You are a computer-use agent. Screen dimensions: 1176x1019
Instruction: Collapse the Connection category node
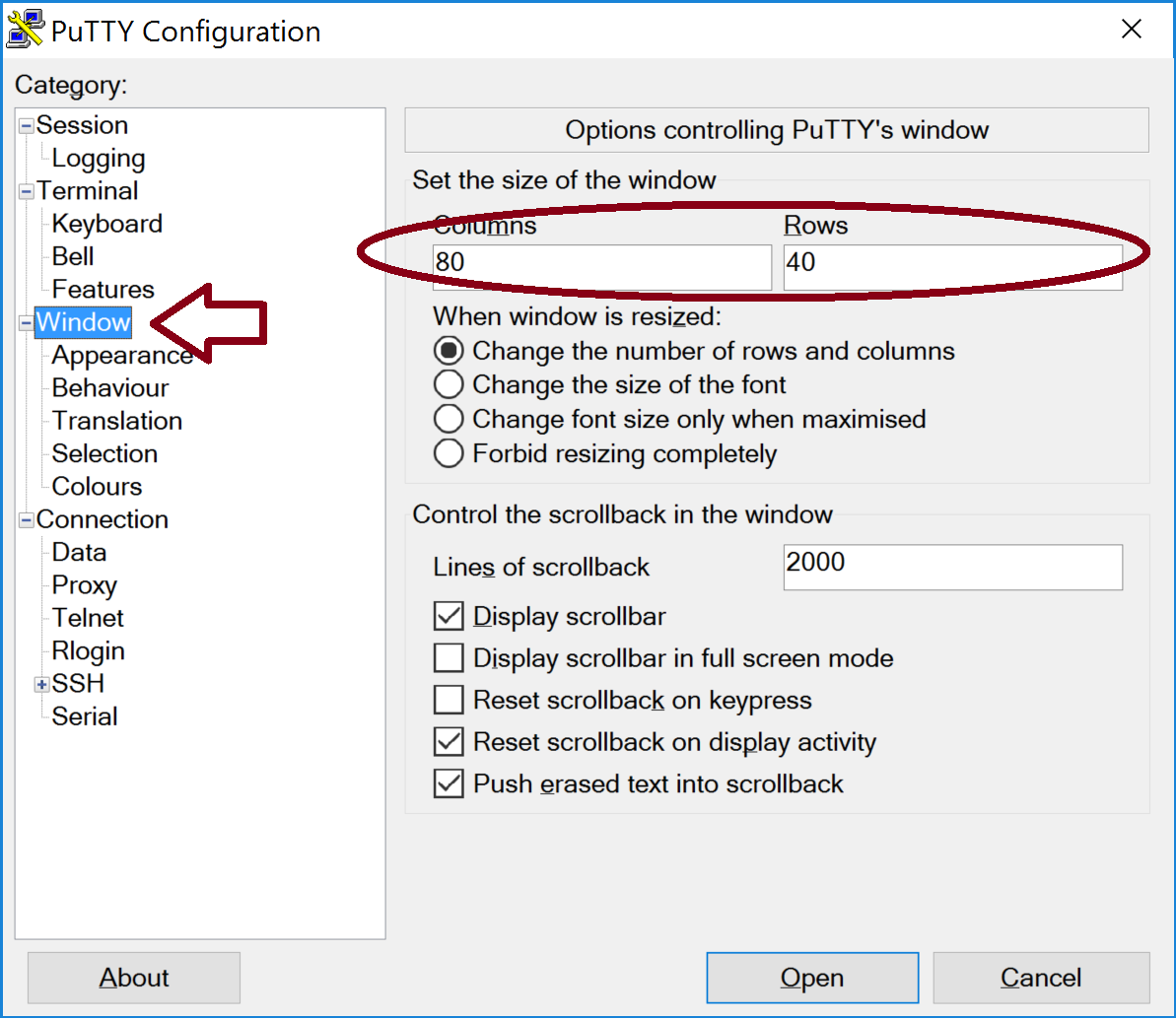pyautogui.click(x=27, y=520)
